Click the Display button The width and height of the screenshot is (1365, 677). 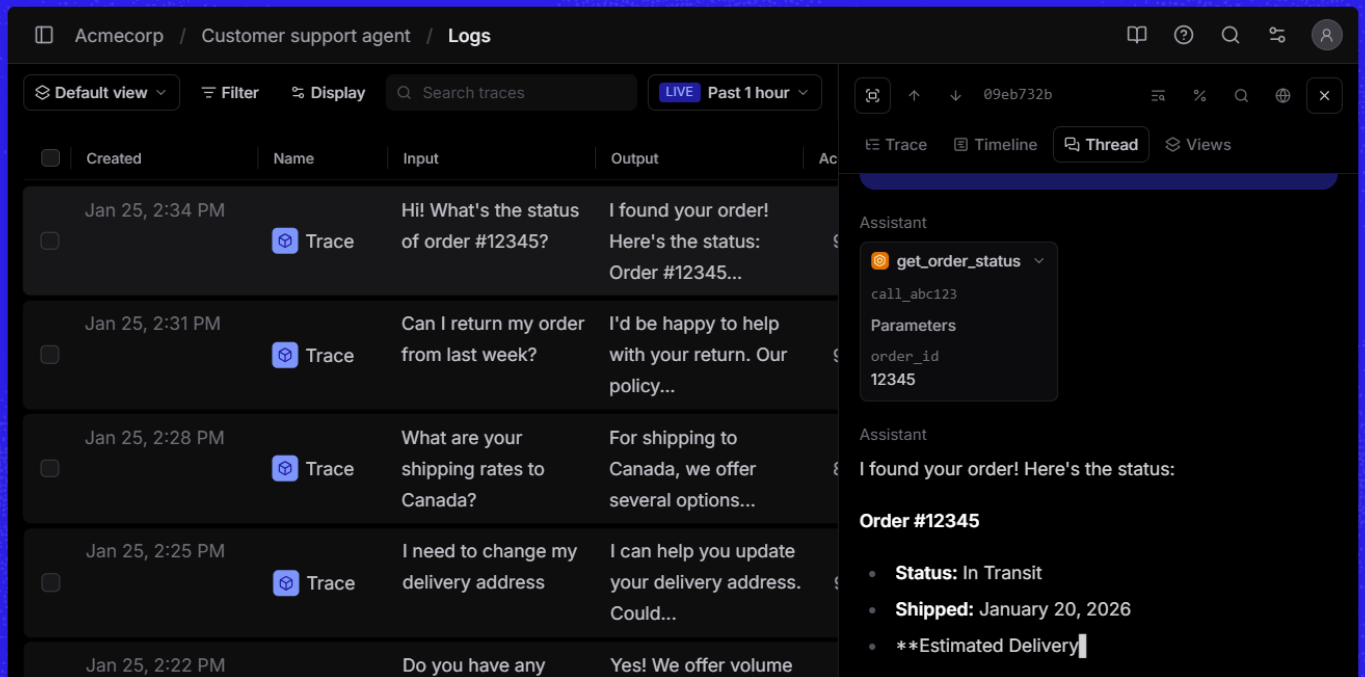point(328,92)
